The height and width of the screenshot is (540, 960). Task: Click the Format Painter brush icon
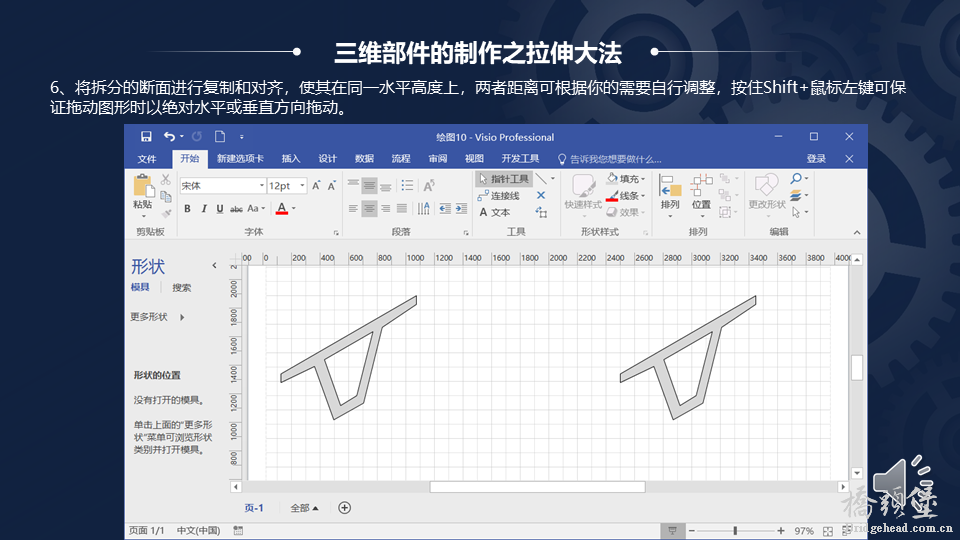[x=165, y=213]
